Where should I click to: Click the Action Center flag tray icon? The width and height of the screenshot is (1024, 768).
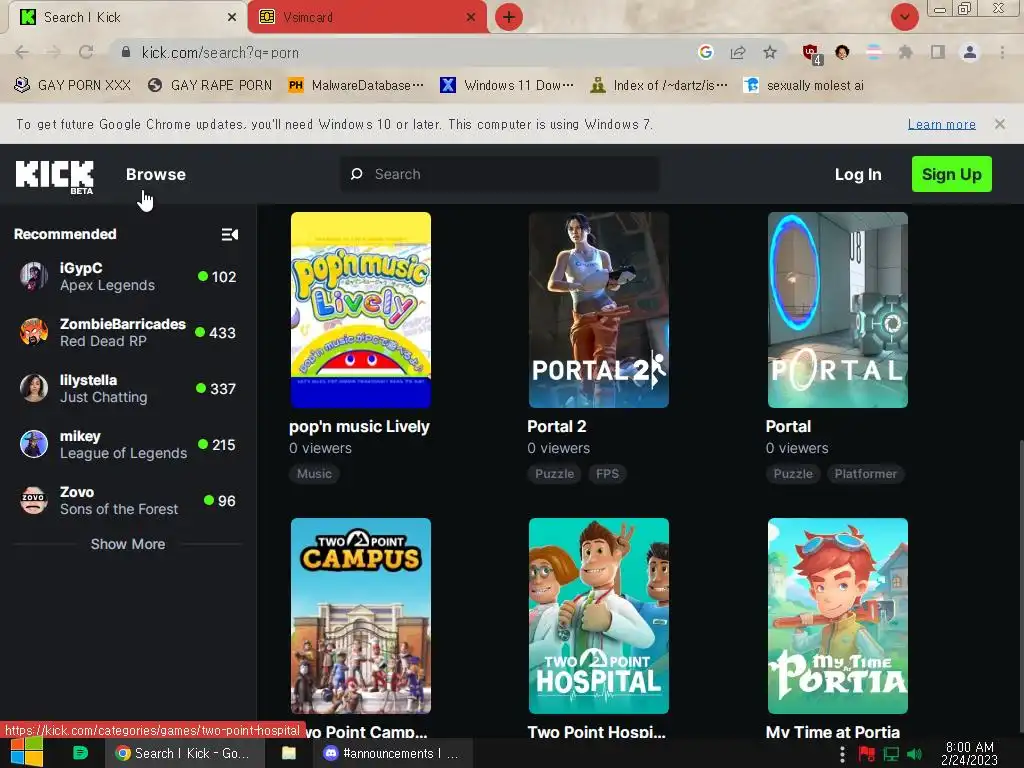(x=867, y=754)
